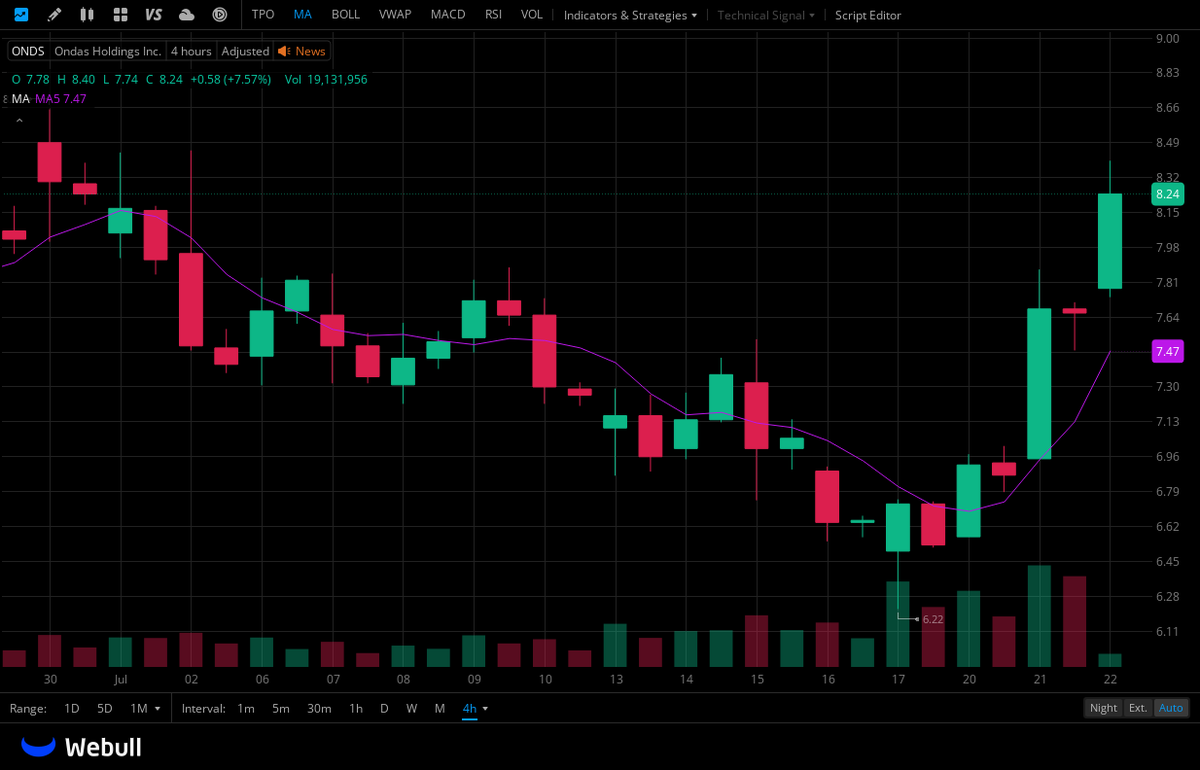Toggle the RSI indicator
1200x770 pixels.
[493, 15]
